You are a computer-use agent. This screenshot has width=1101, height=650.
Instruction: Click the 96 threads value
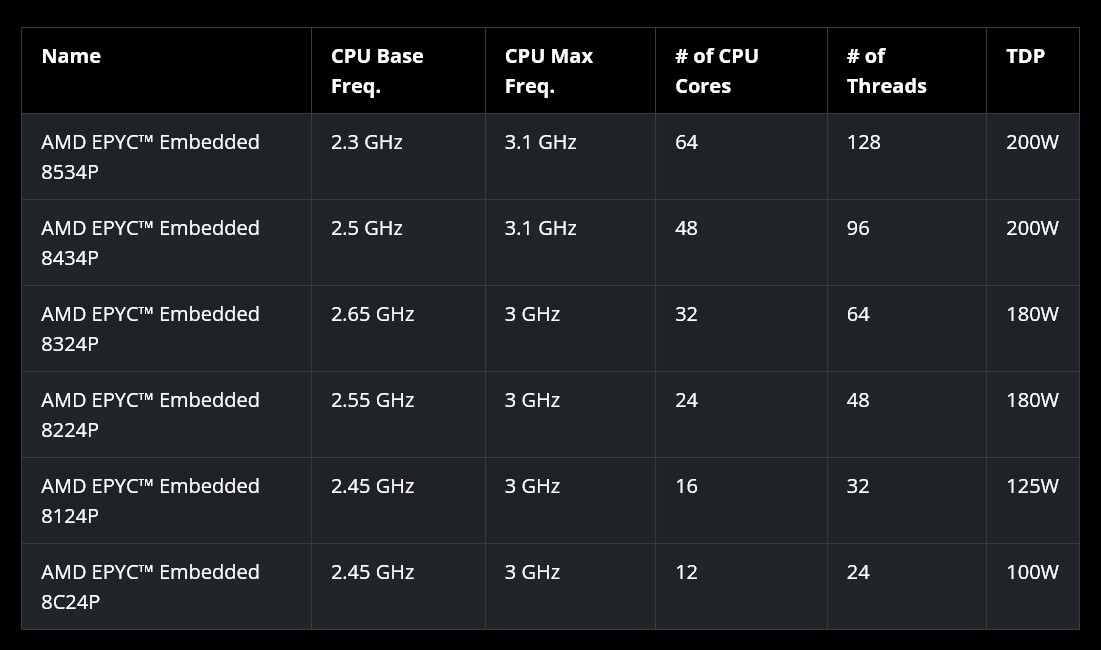pyautogui.click(x=858, y=229)
